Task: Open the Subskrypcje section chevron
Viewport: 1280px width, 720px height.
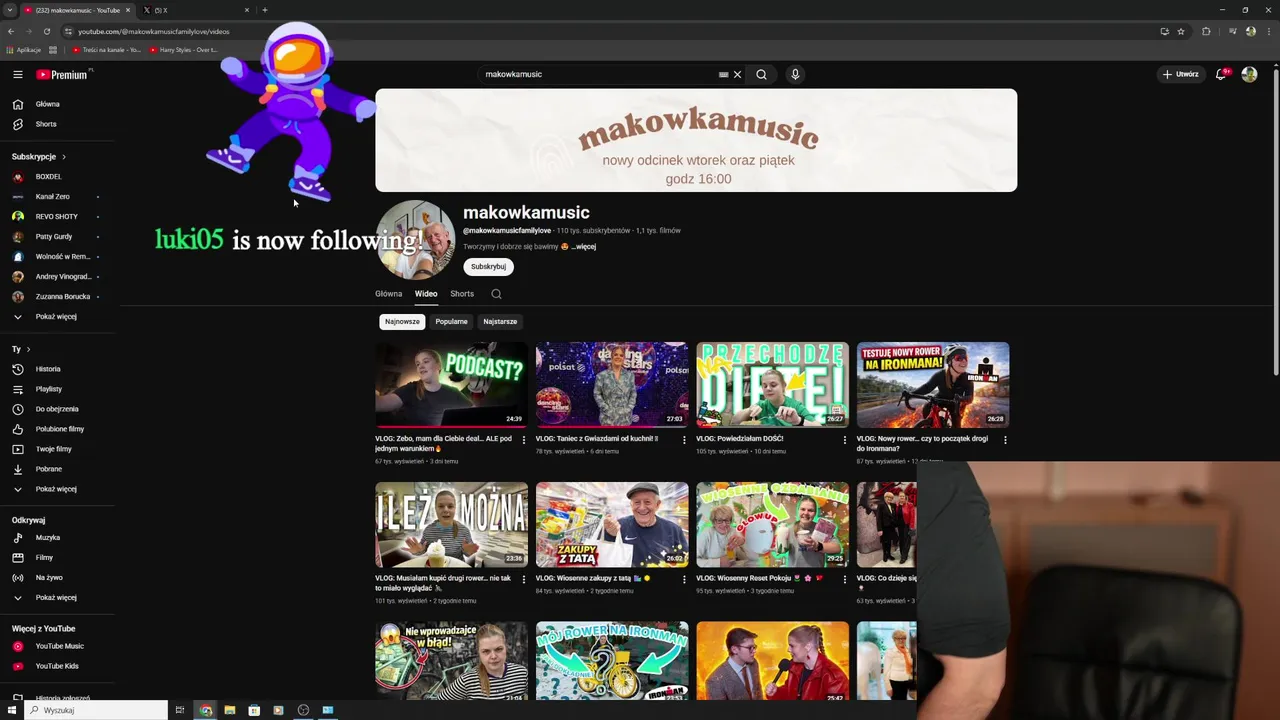Action: (64, 157)
